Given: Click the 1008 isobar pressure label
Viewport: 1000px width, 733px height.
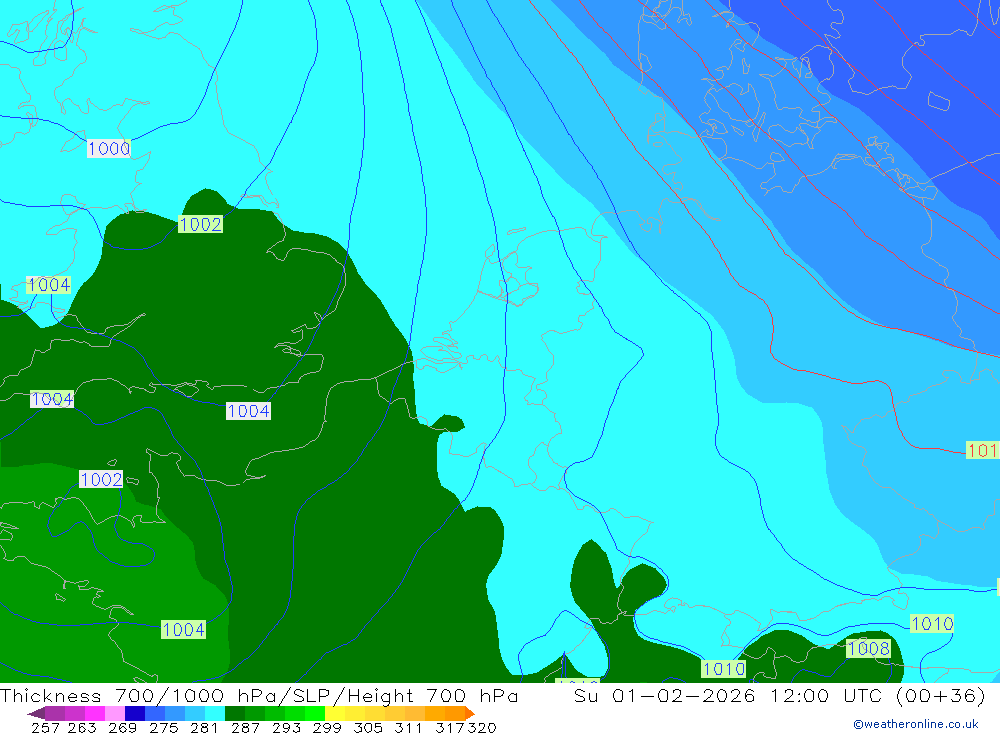Looking at the screenshot, I should [x=868, y=649].
